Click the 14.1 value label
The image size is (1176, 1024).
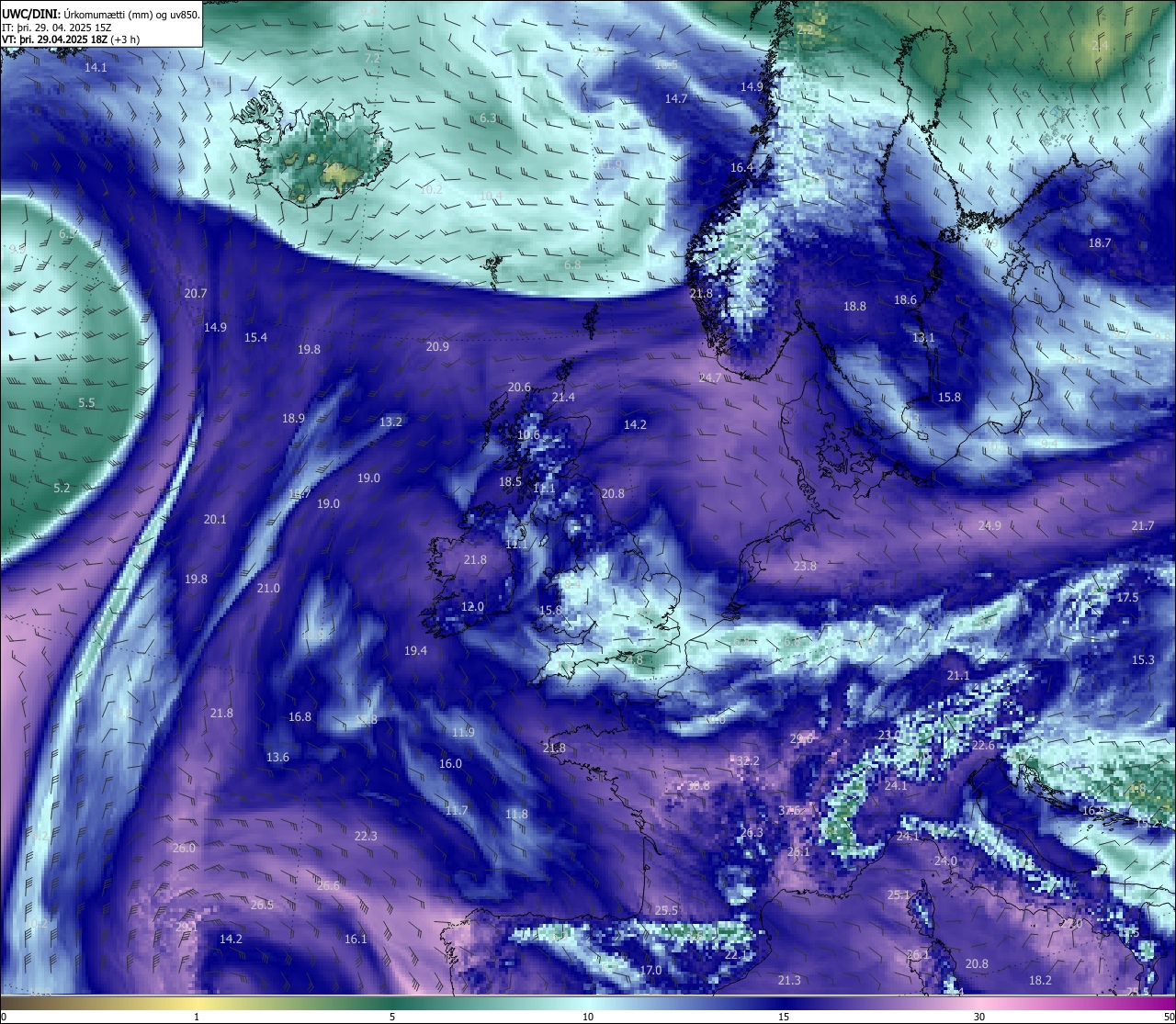tap(96, 68)
